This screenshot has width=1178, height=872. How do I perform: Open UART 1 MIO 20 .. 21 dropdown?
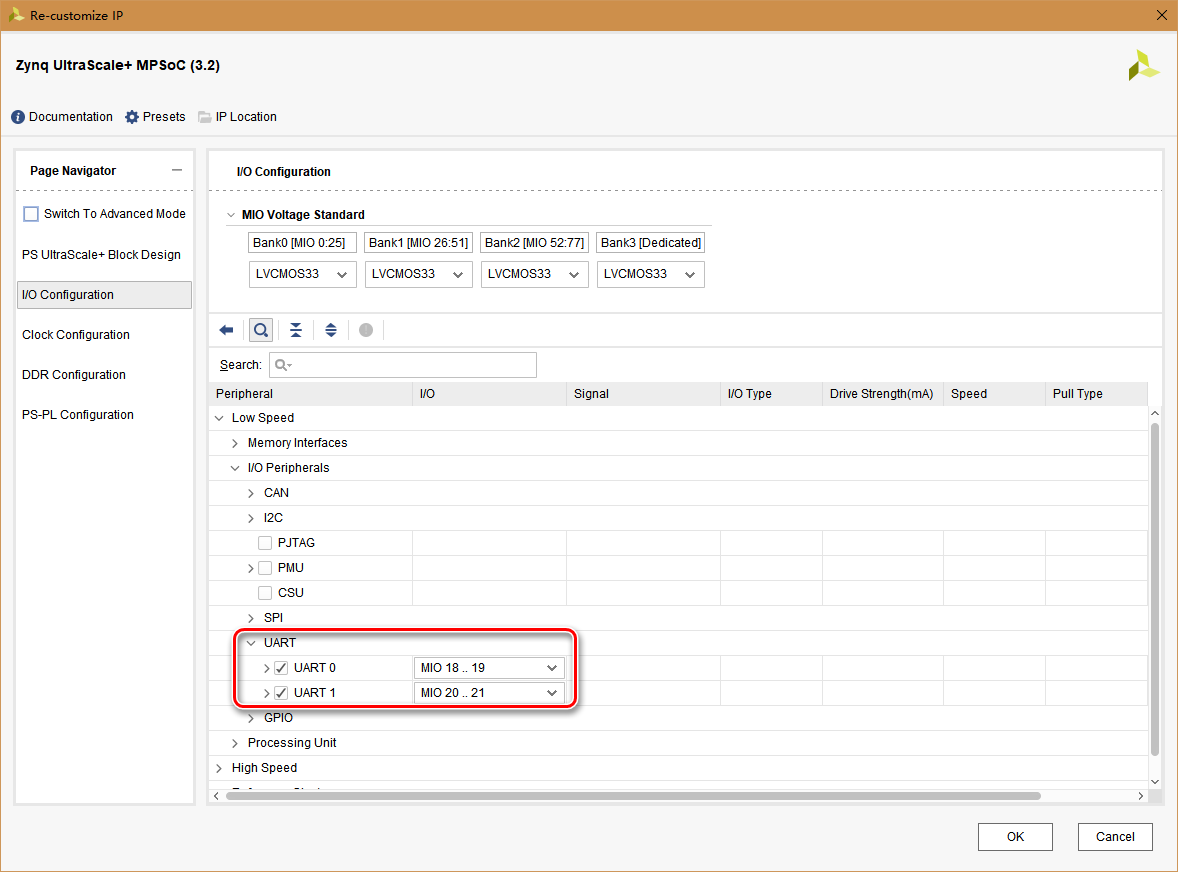[488, 692]
